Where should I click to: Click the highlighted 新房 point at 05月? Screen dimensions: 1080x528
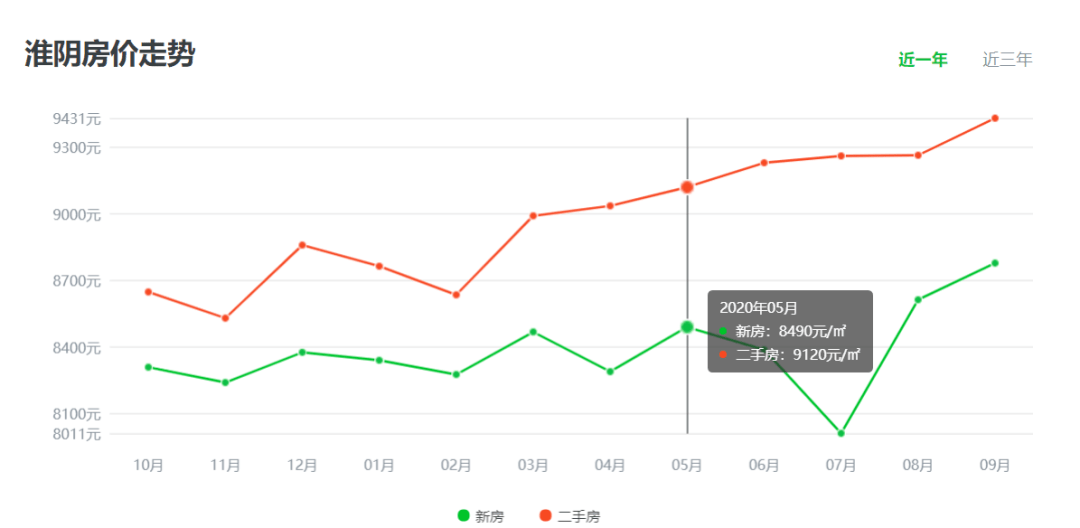pyautogui.click(x=687, y=327)
